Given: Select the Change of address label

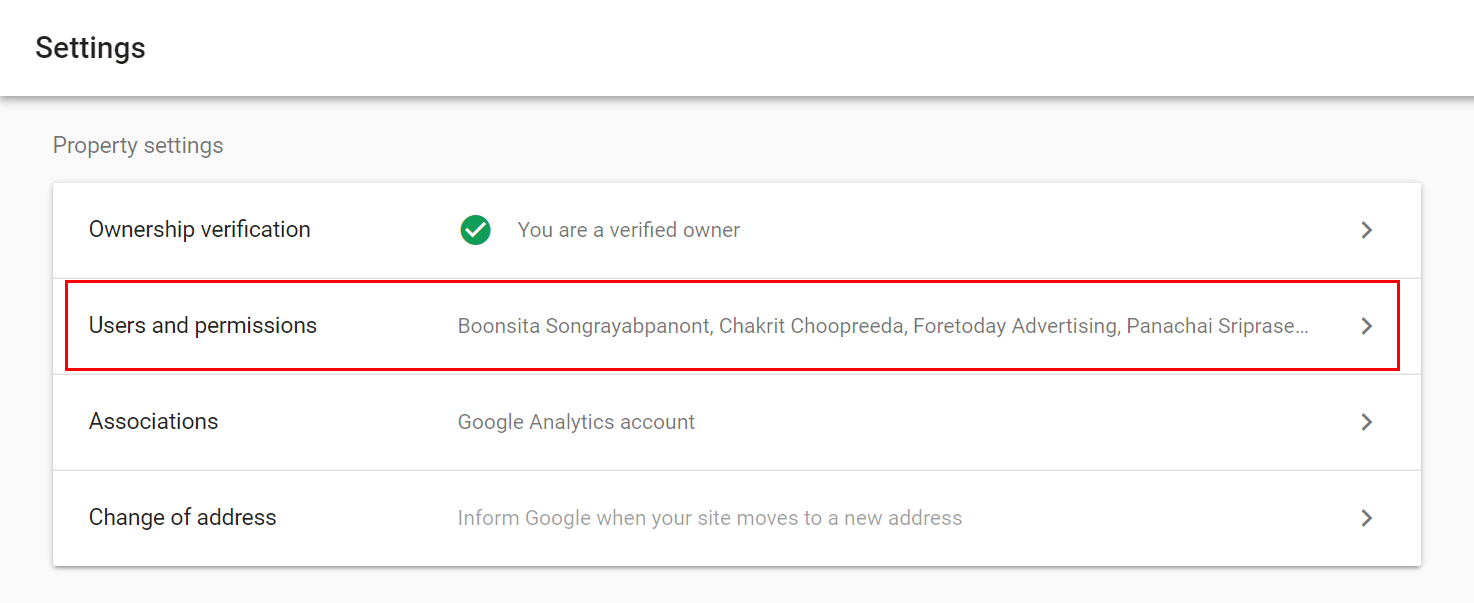Looking at the screenshot, I should [x=182, y=518].
